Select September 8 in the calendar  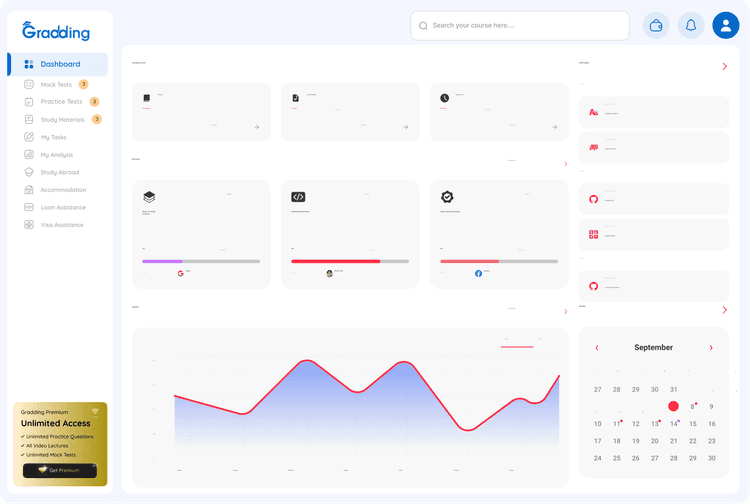tap(692, 406)
